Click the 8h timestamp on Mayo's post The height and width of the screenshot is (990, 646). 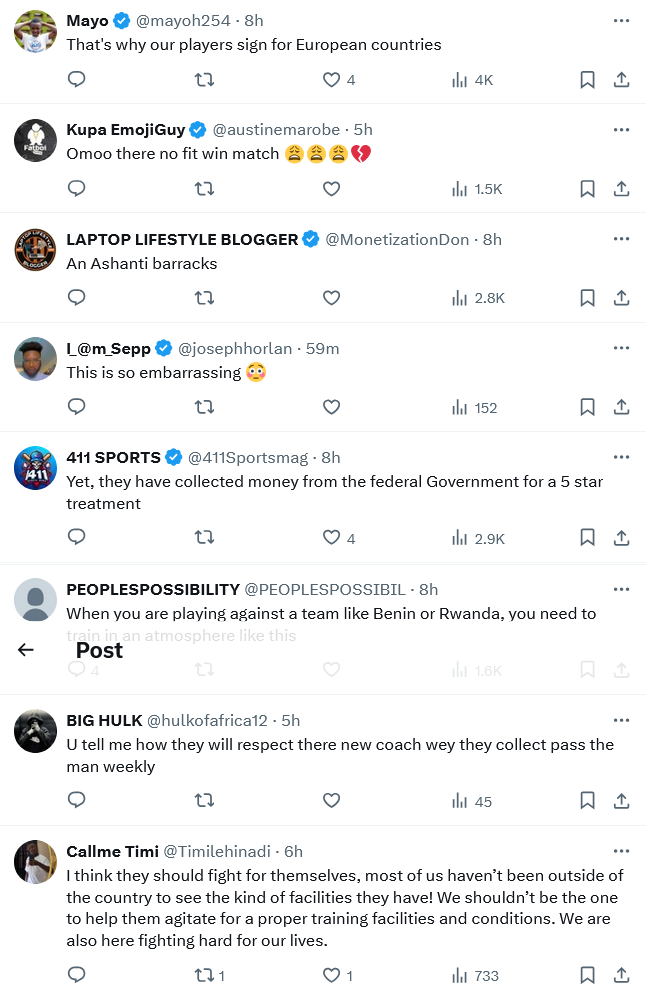[x=254, y=20]
